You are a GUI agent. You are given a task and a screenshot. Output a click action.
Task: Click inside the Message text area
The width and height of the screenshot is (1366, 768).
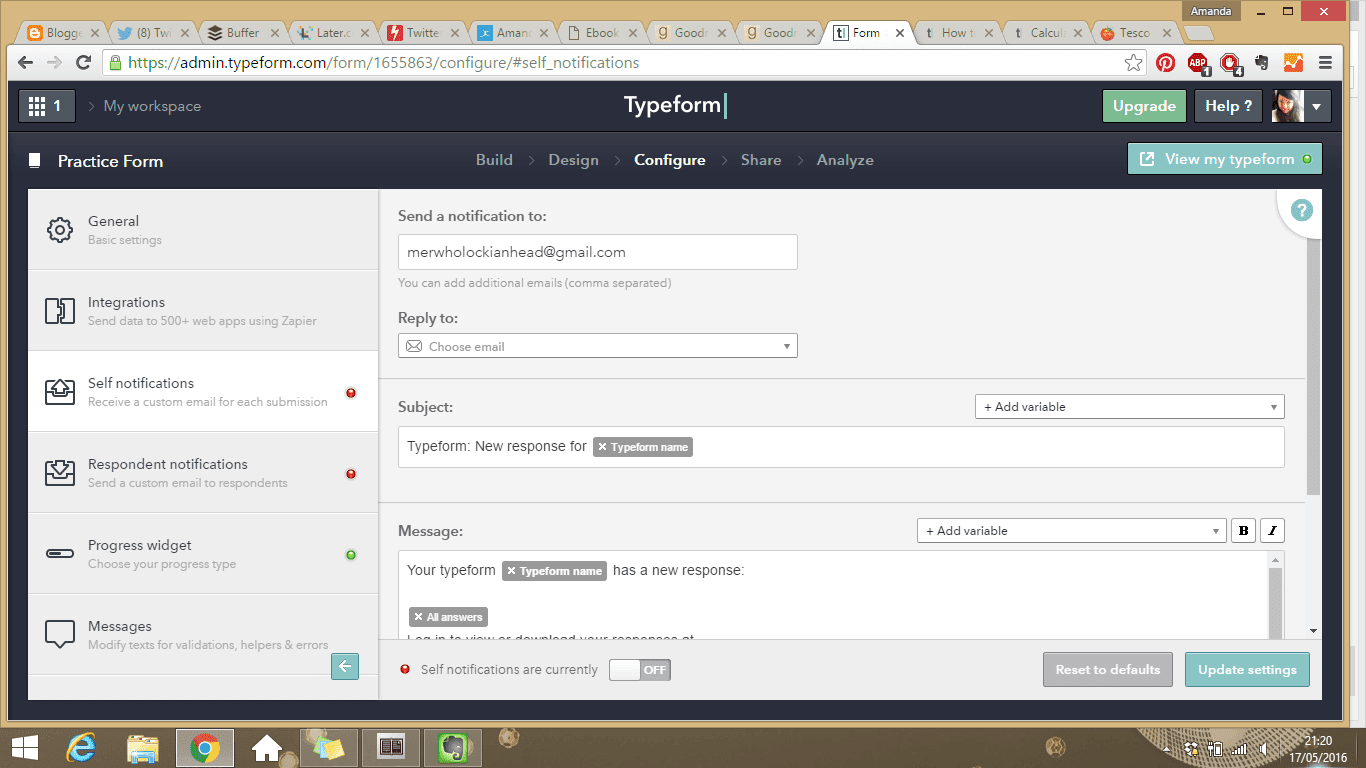[x=833, y=596]
